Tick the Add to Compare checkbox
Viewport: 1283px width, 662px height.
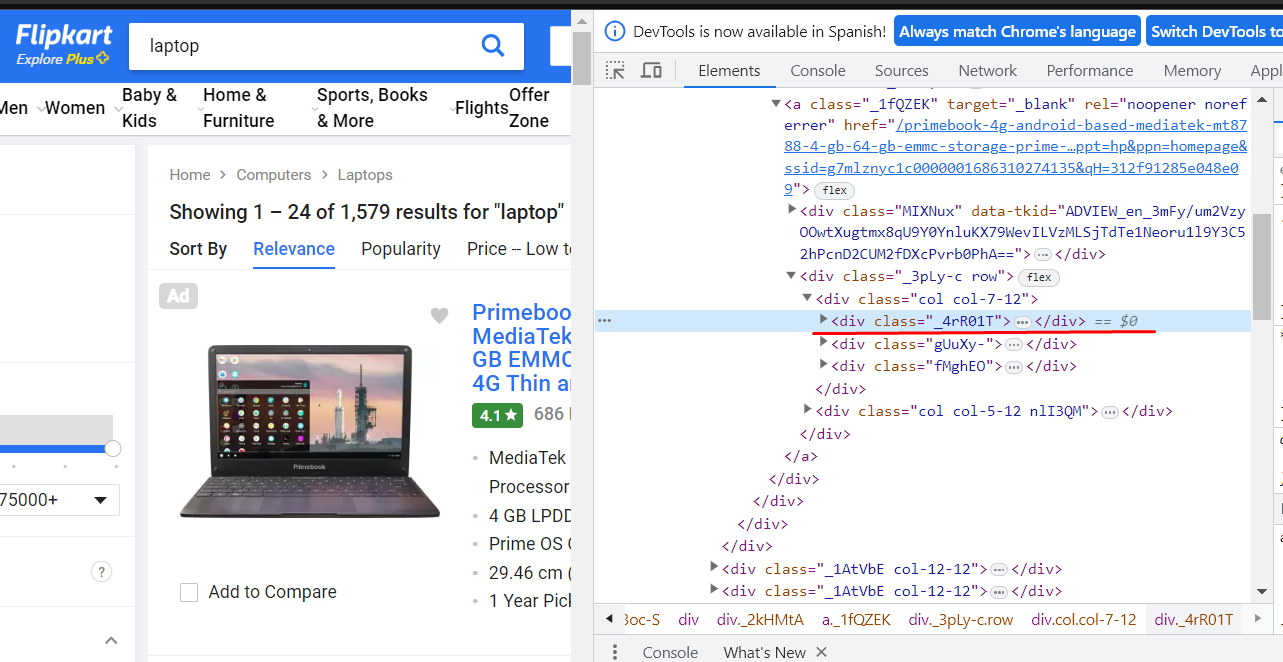pos(189,592)
